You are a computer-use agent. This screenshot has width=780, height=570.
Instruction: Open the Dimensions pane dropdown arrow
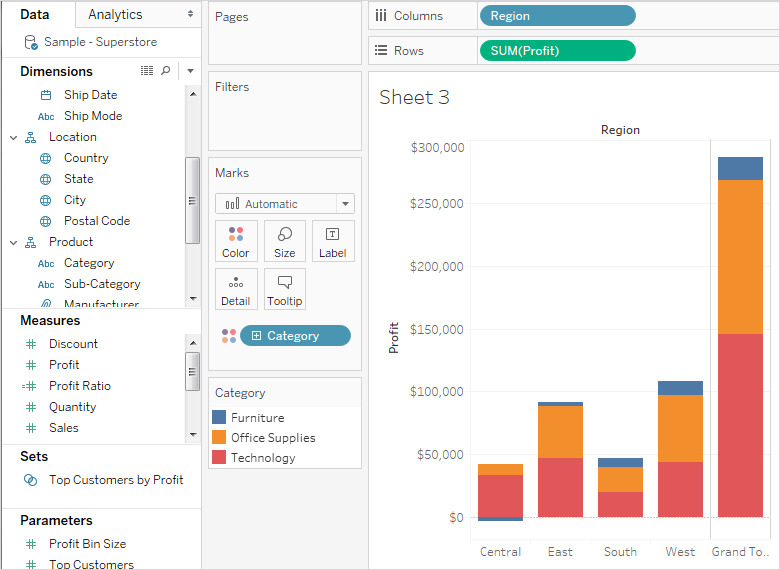pyautogui.click(x=190, y=71)
